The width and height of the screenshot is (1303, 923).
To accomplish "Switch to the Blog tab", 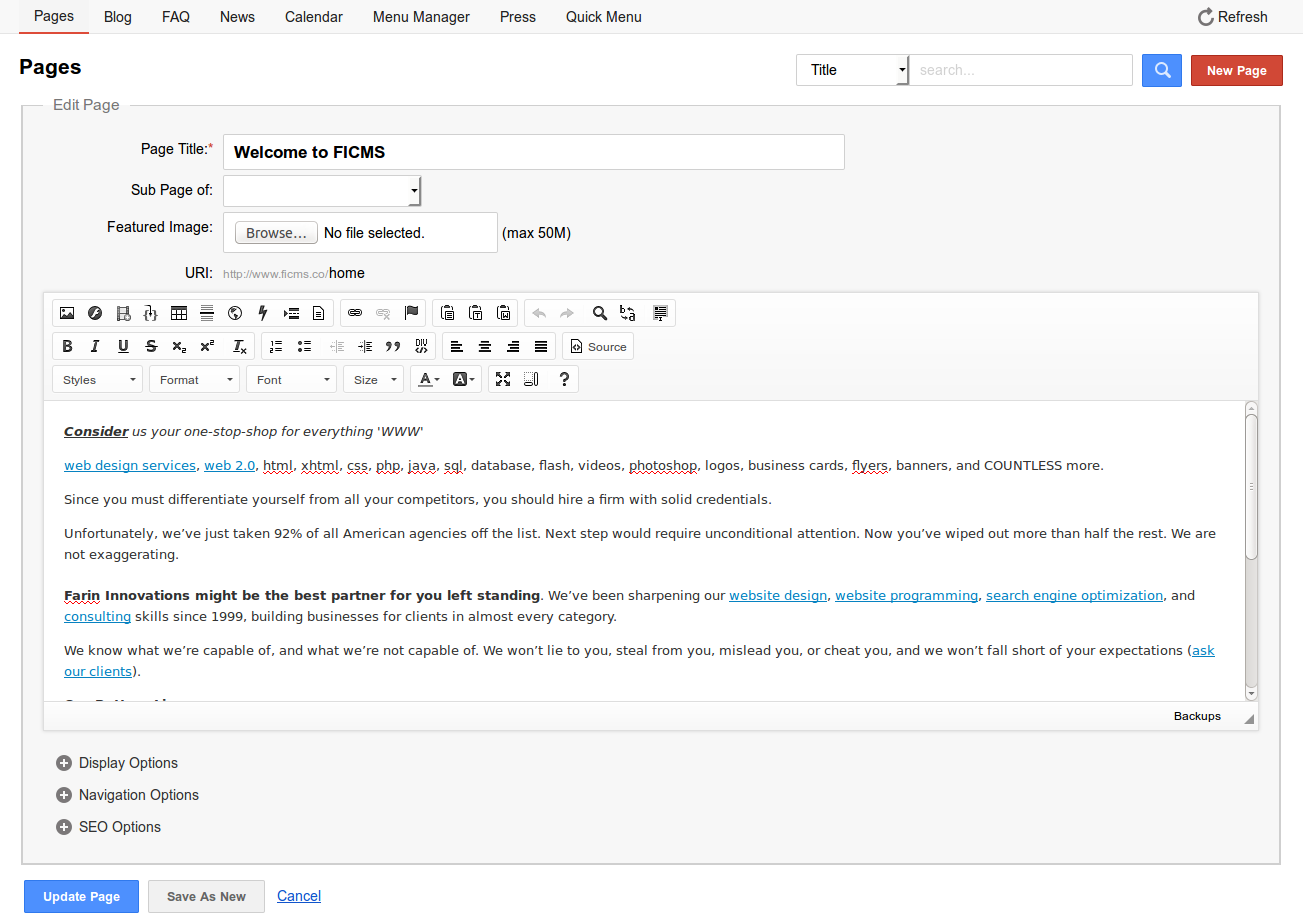I will coord(117,17).
